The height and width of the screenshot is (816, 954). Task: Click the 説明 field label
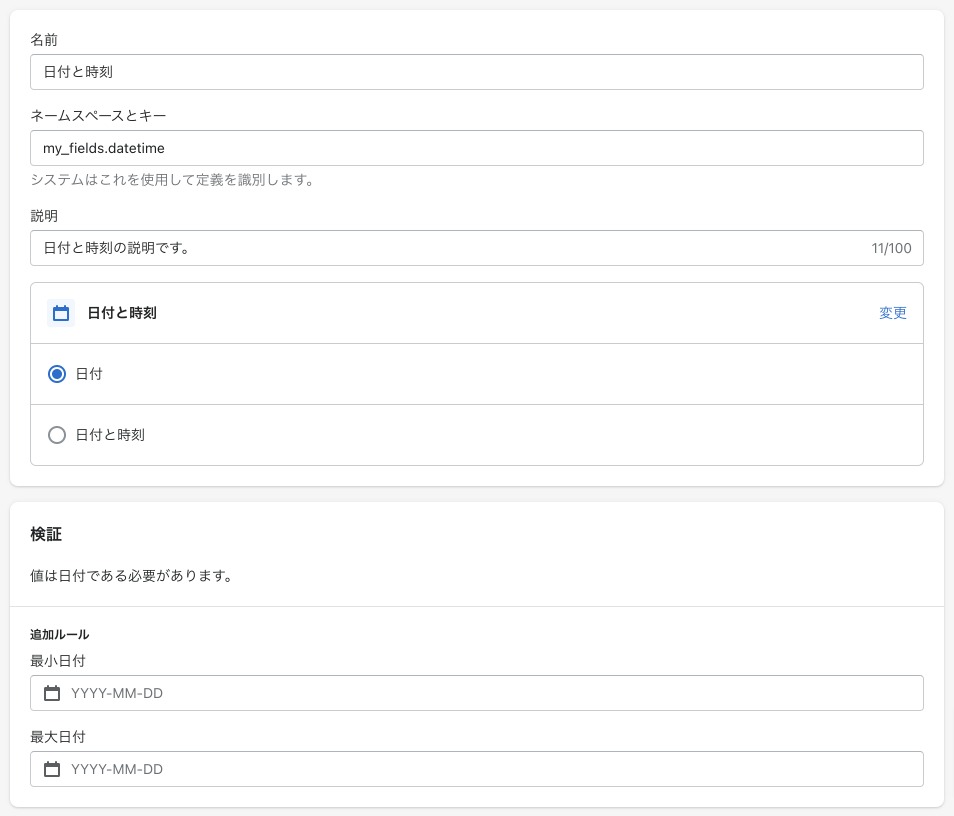(x=44, y=215)
